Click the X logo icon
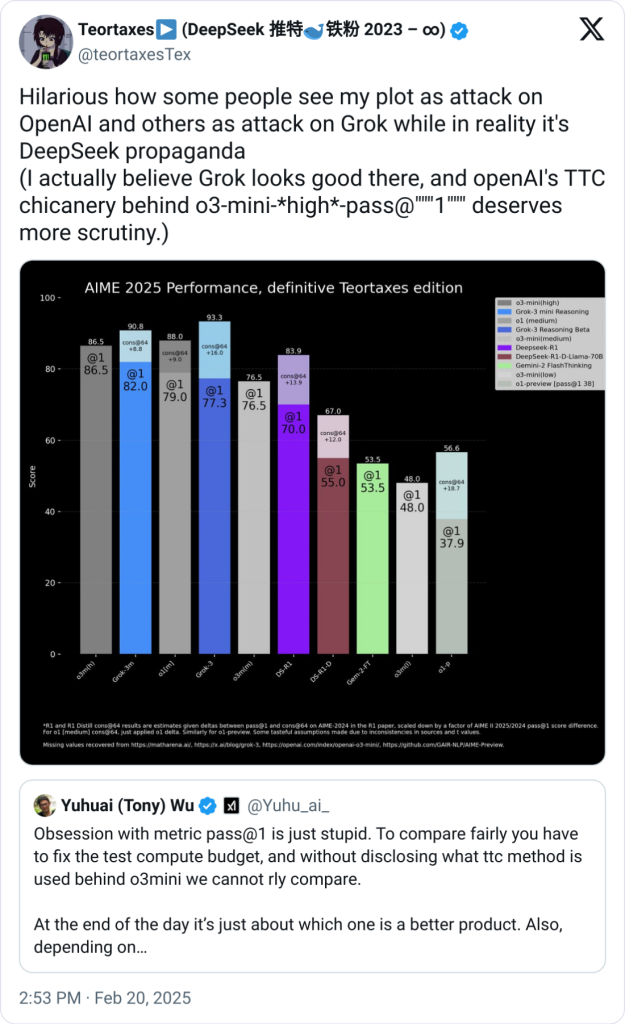This screenshot has height=1024, width=625. (x=592, y=29)
